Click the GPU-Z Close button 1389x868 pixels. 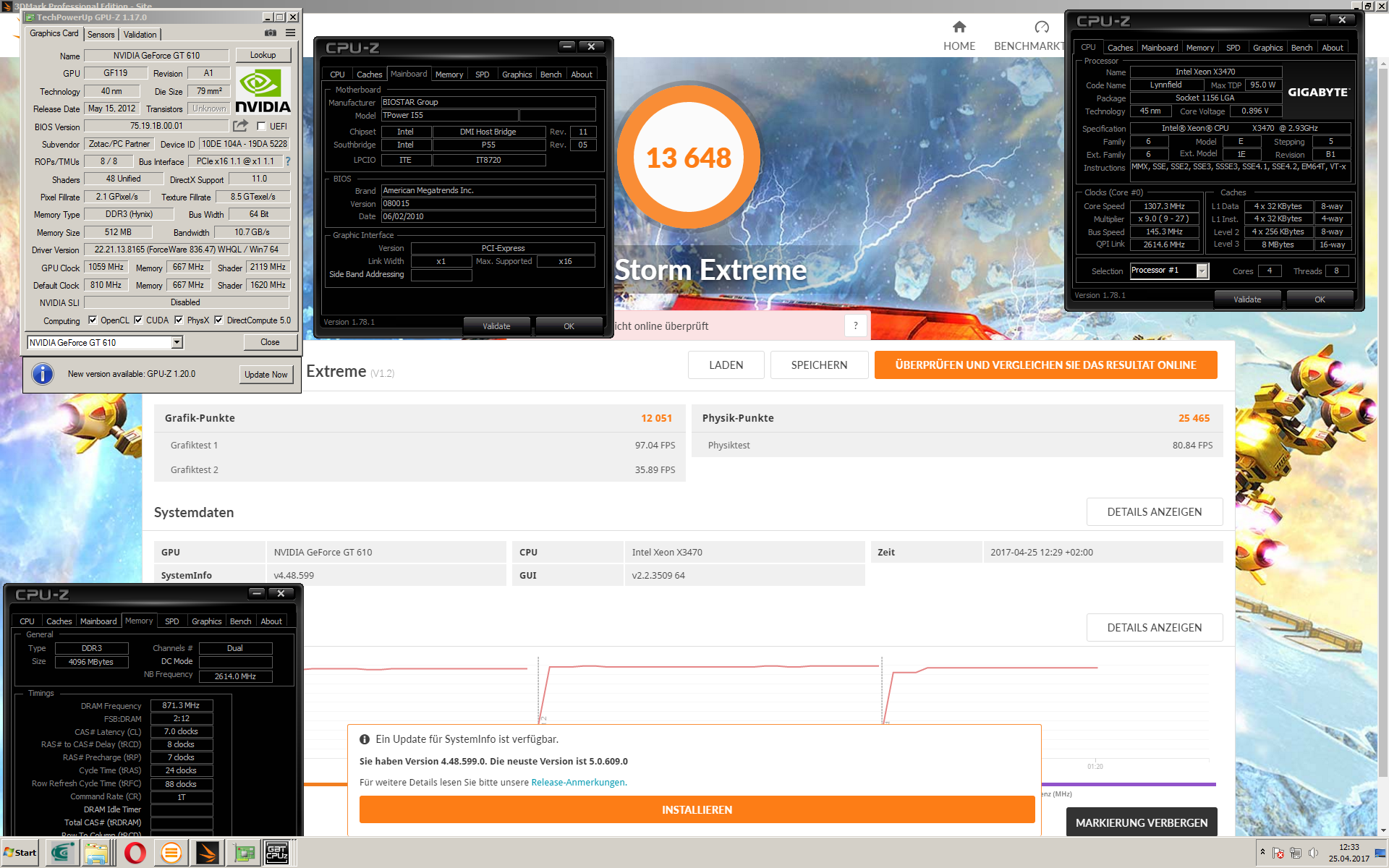(270, 342)
